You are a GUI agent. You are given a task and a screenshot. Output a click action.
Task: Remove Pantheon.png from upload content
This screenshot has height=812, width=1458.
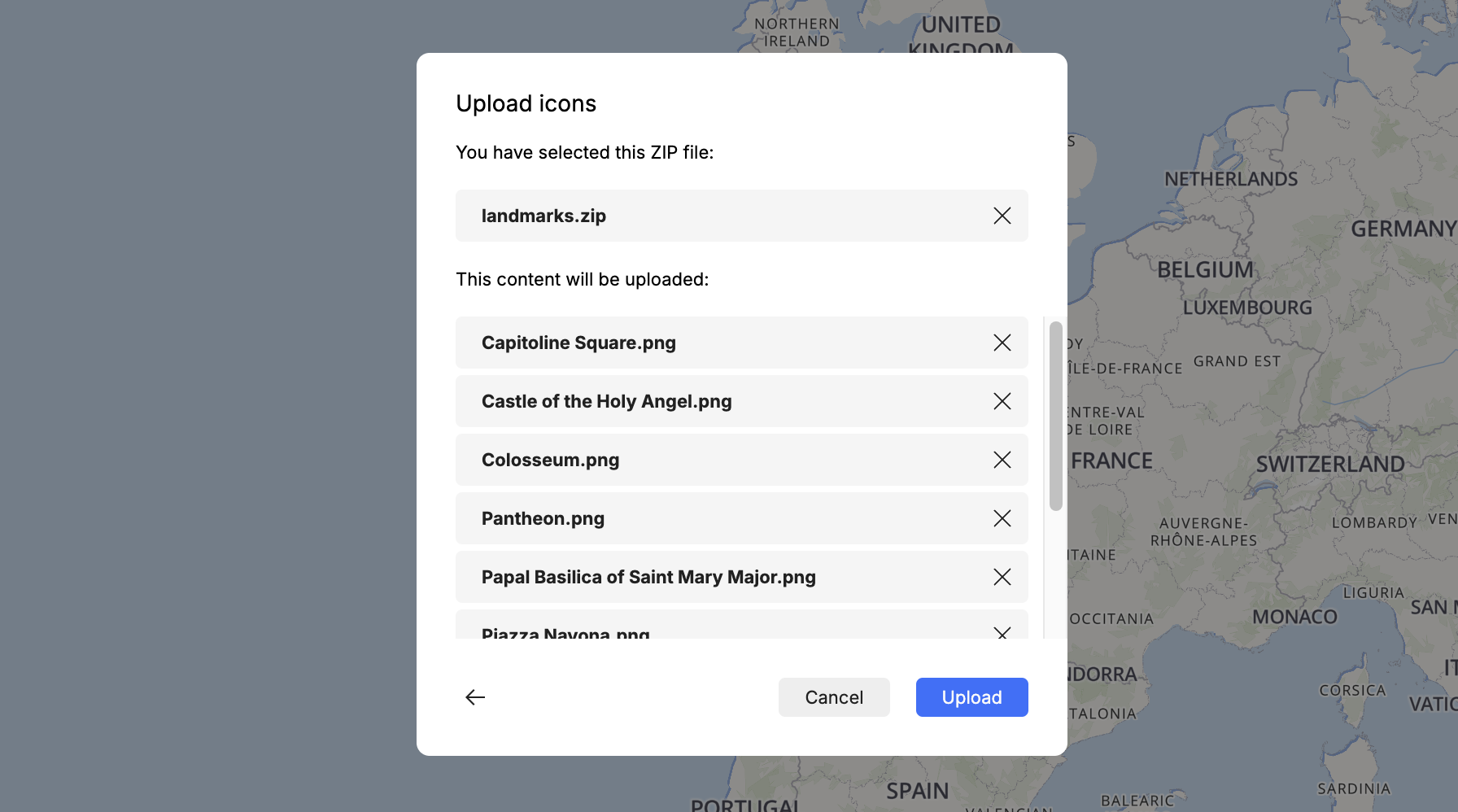1002,518
